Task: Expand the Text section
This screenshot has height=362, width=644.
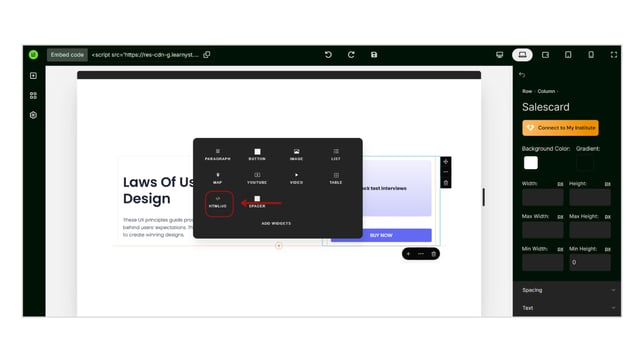Action: click(x=567, y=308)
